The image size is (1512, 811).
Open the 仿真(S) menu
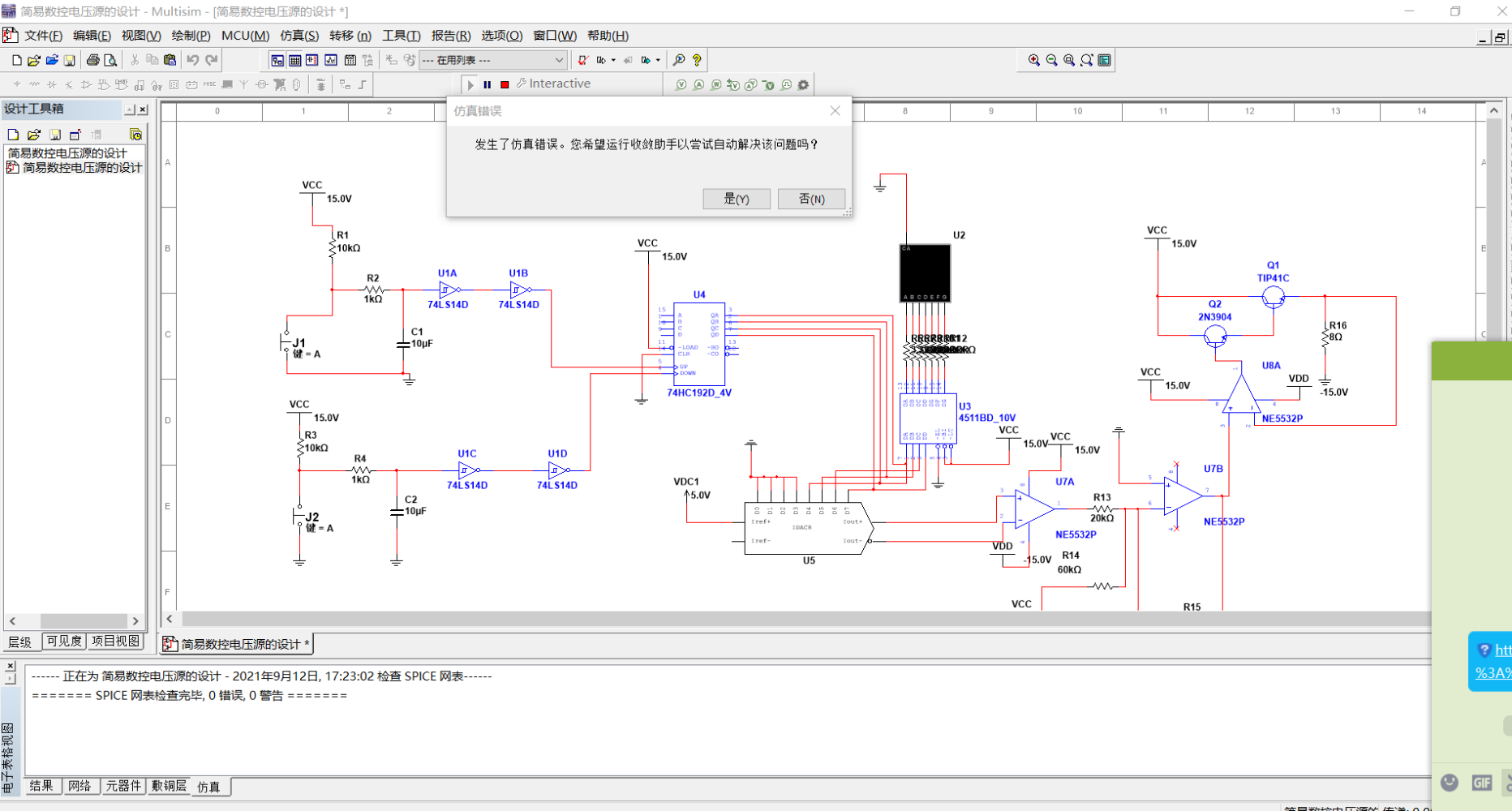tap(299, 36)
